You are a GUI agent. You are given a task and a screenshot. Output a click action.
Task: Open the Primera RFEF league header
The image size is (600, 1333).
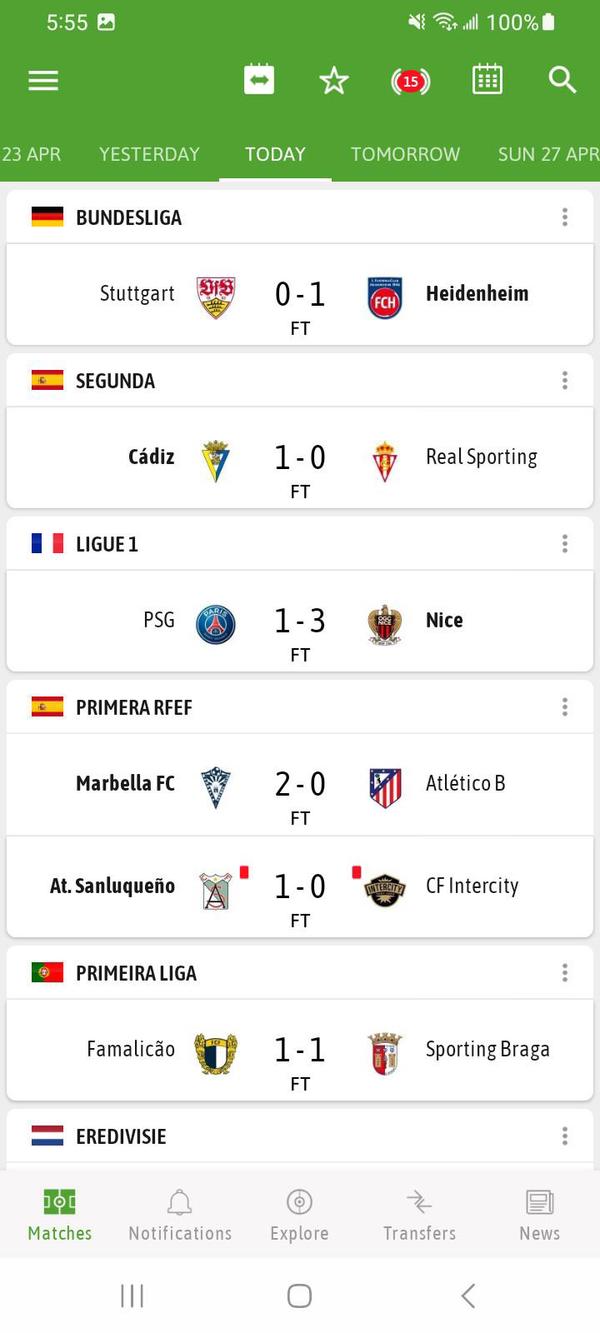[x=134, y=707]
